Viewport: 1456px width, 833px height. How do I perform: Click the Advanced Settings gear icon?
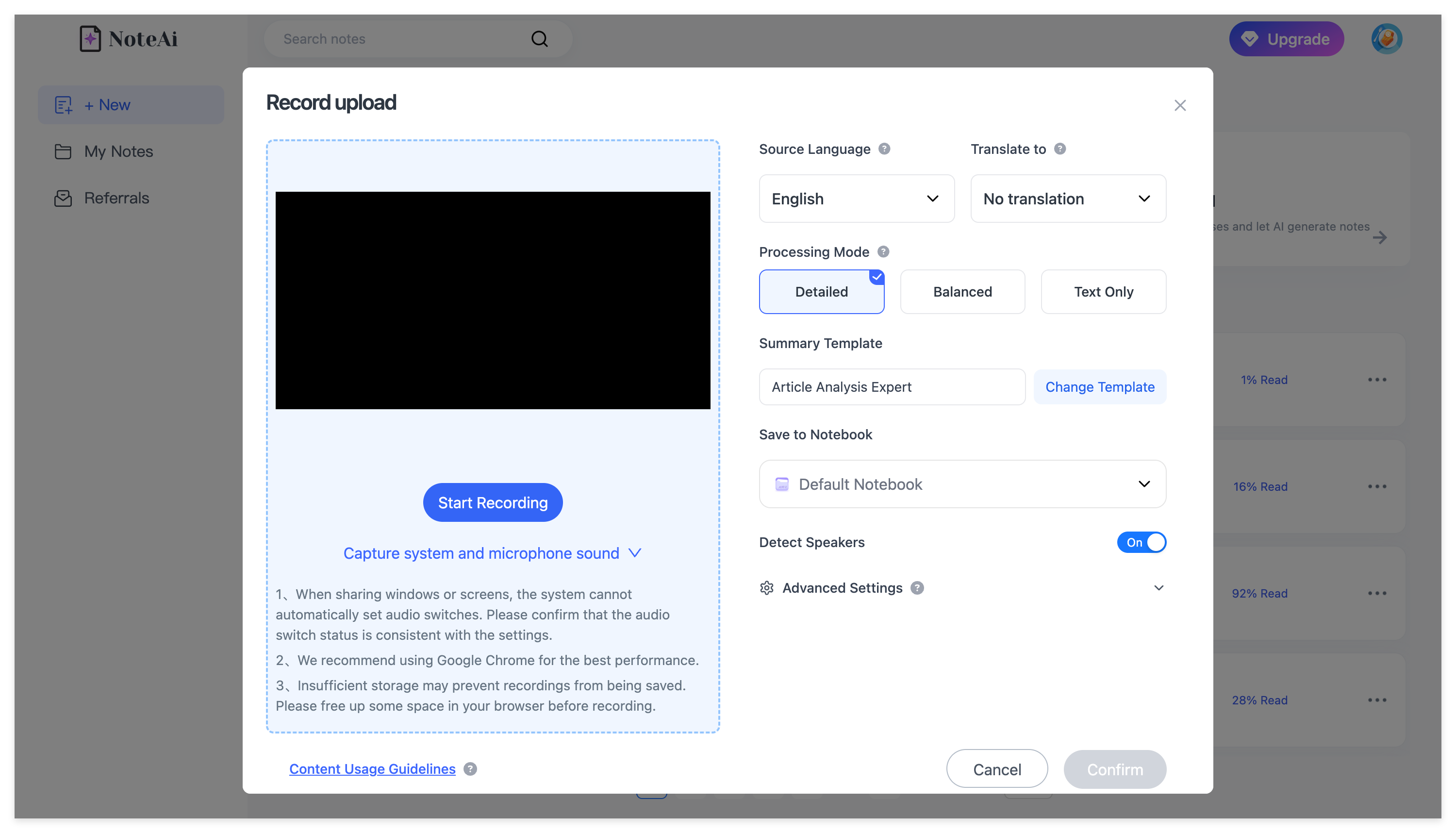[766, 587]
